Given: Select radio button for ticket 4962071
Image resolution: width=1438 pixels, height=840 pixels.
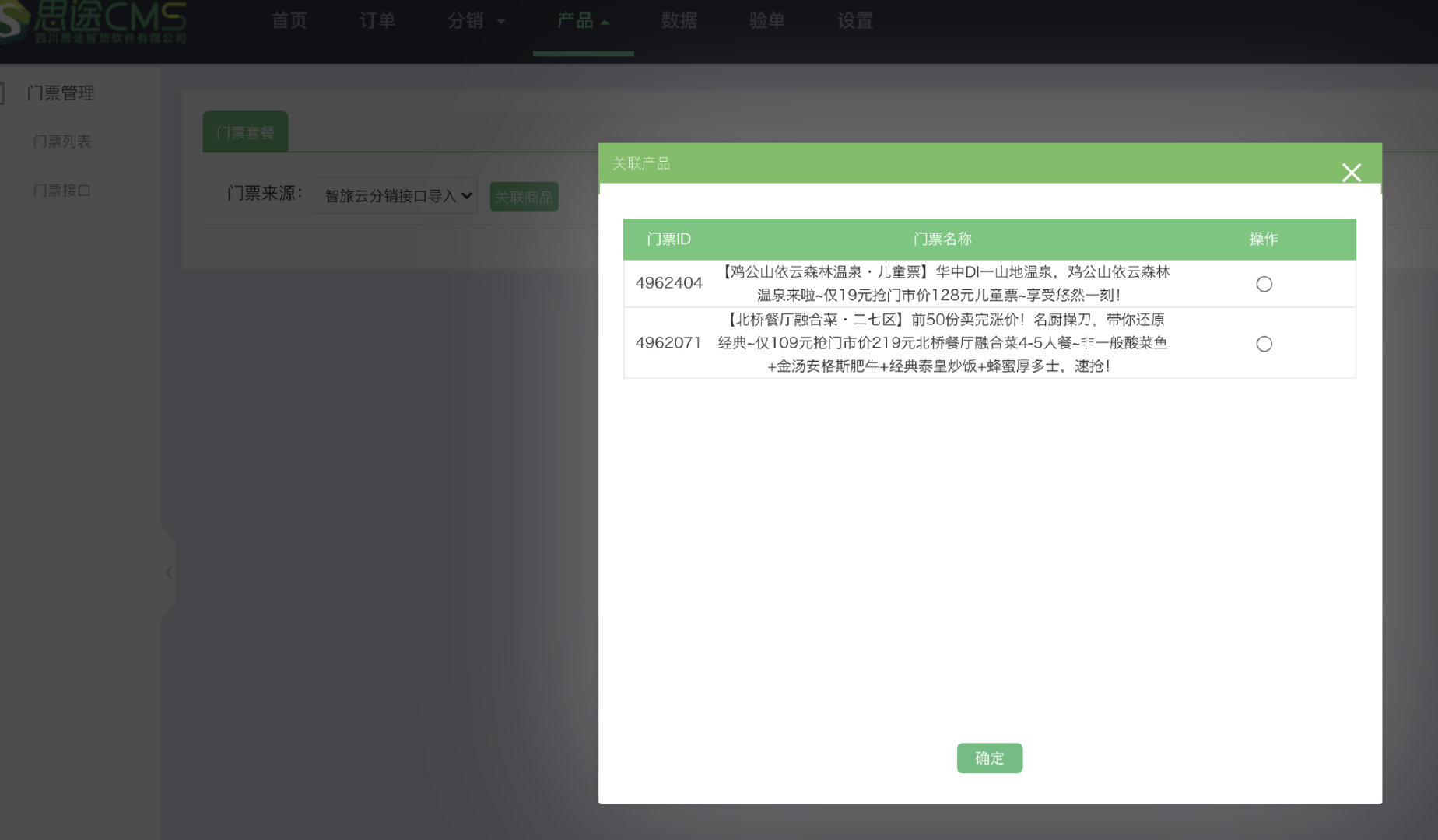Looking at the screenshot, I should coord(1264,344).
